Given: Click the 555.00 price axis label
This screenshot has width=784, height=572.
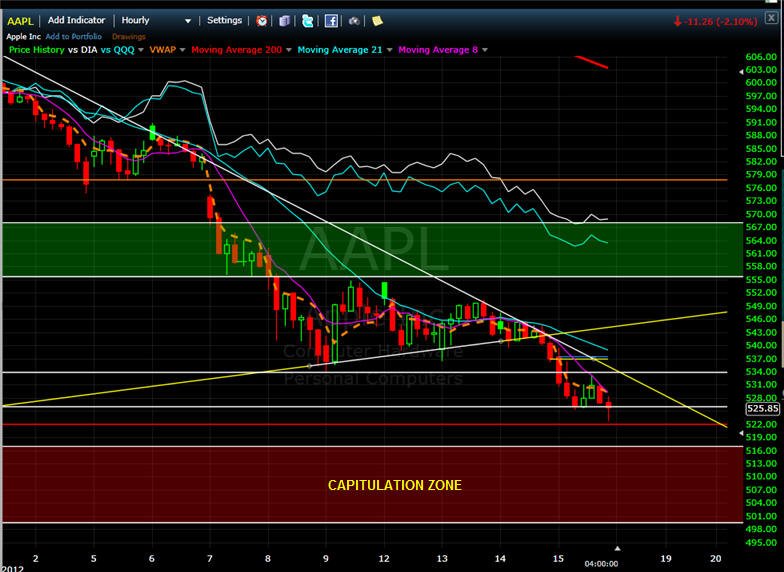Looking at the screenshot, I should pos(762,280).
